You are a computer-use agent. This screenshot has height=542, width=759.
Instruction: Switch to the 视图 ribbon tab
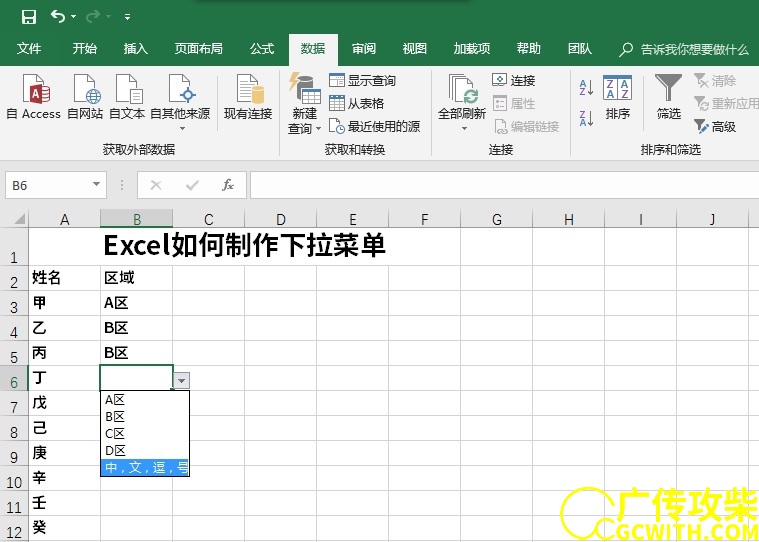click(x=414, y=48)
